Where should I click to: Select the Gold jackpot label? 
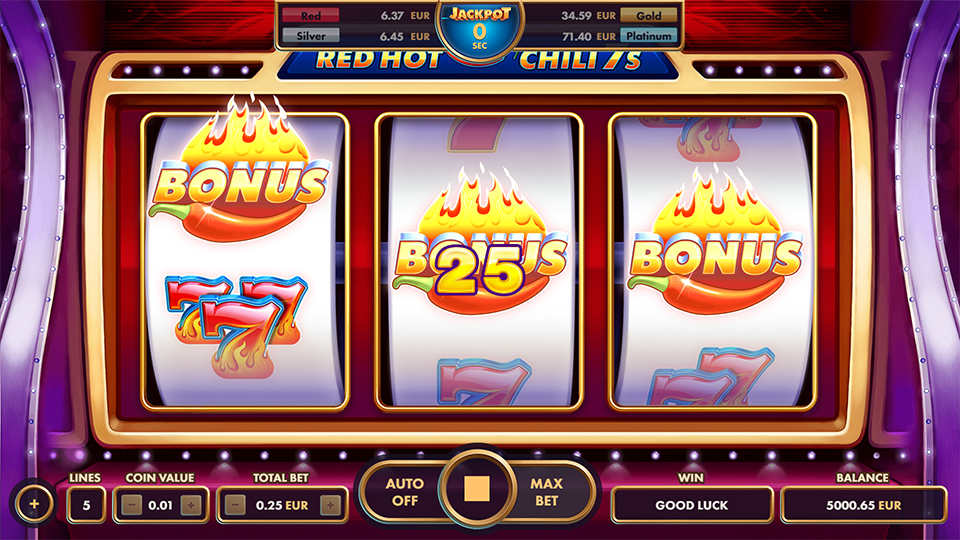(x=648, y=15)
